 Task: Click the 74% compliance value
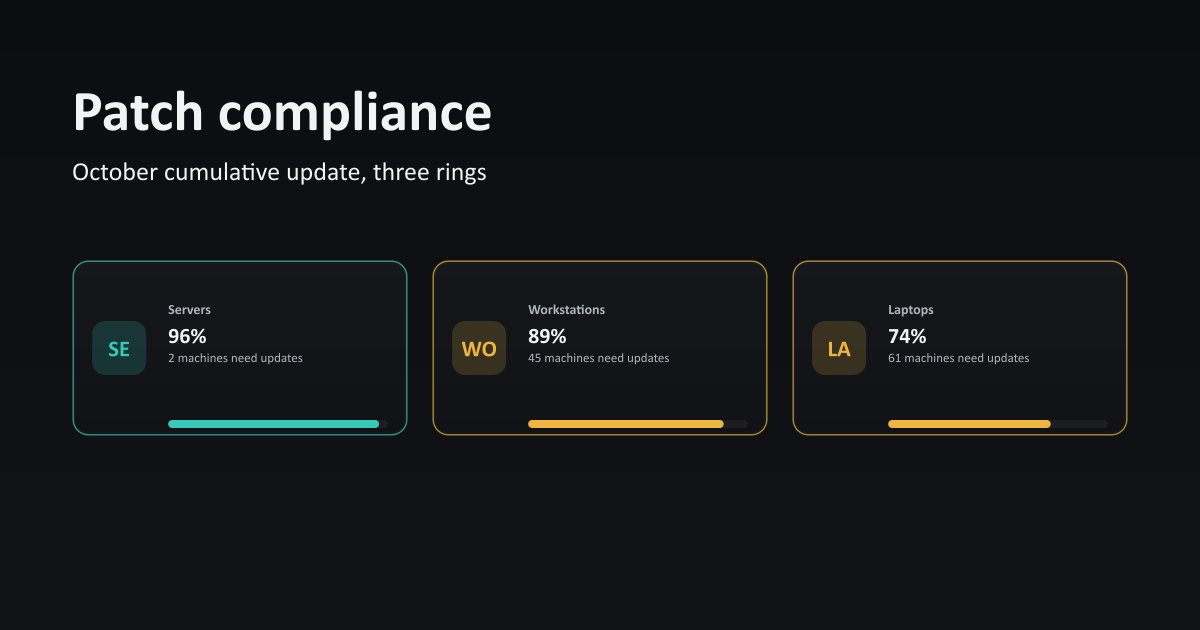(x=907, y=336)
